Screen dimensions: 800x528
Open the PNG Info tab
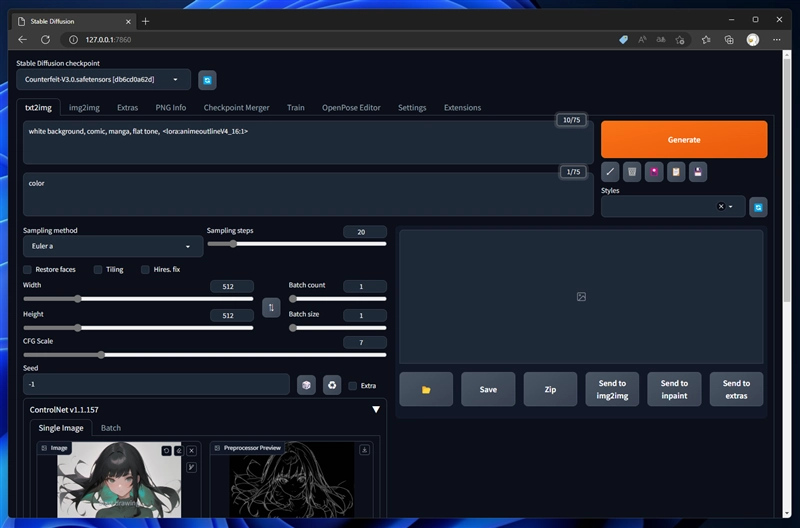point(171,108)
